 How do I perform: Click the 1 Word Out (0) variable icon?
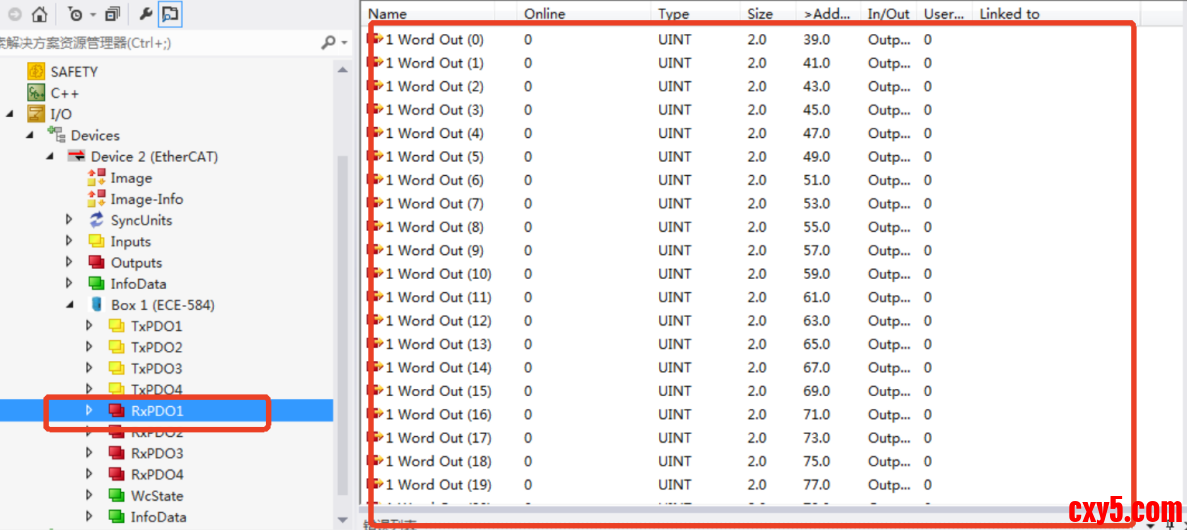pos(375,39)
